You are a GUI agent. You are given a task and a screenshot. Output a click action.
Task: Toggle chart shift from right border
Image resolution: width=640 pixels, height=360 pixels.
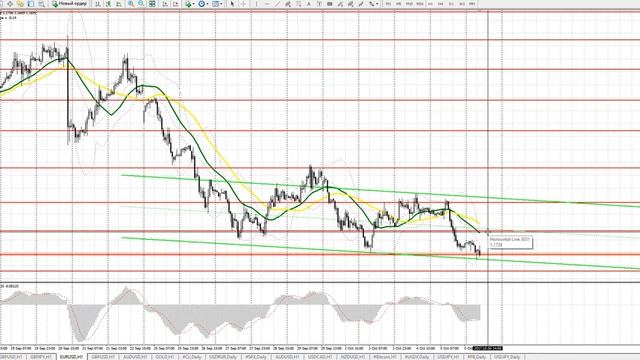coord(176,4)
